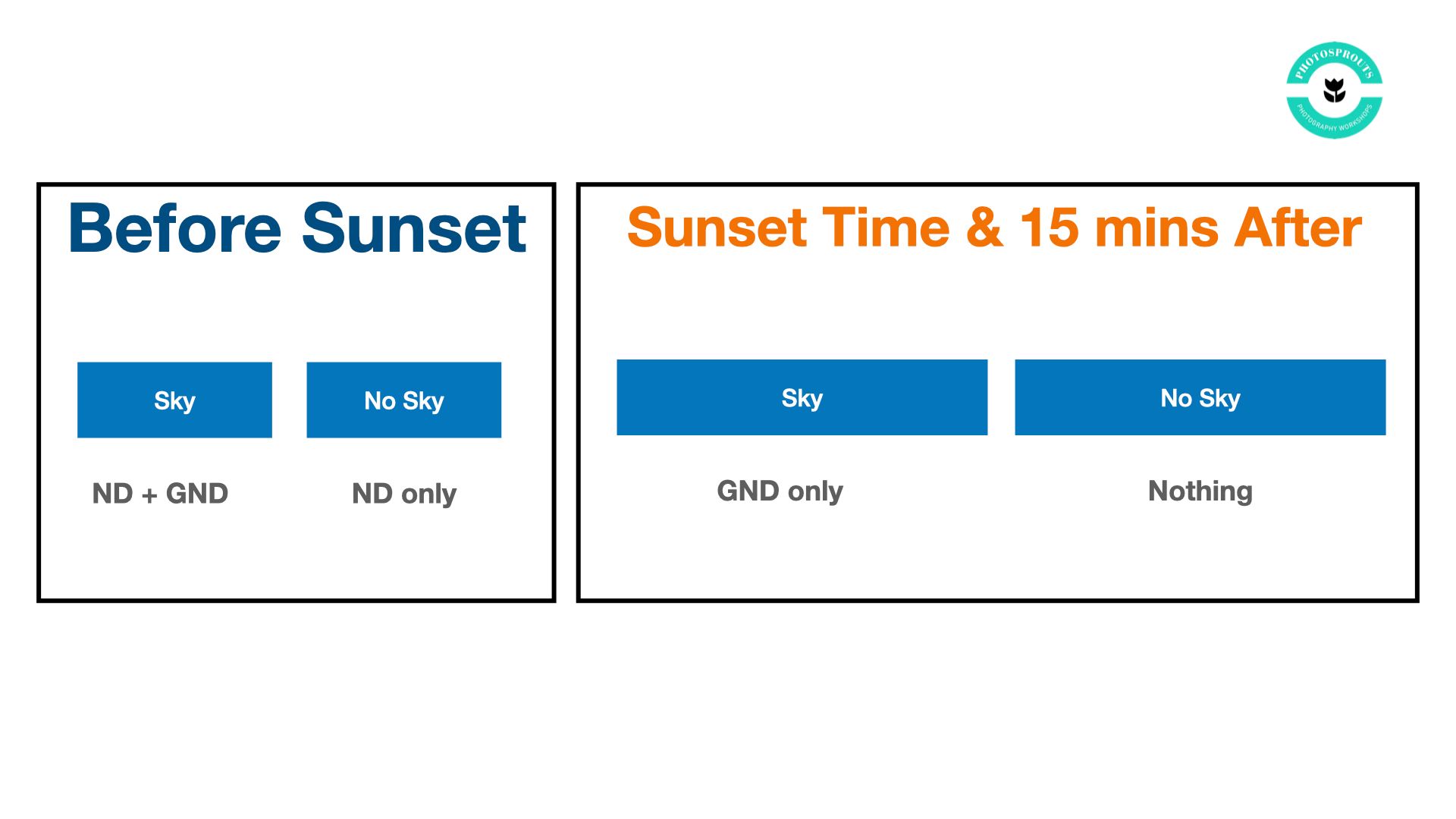Click the ampersand in the orange heading

point(984,227)
